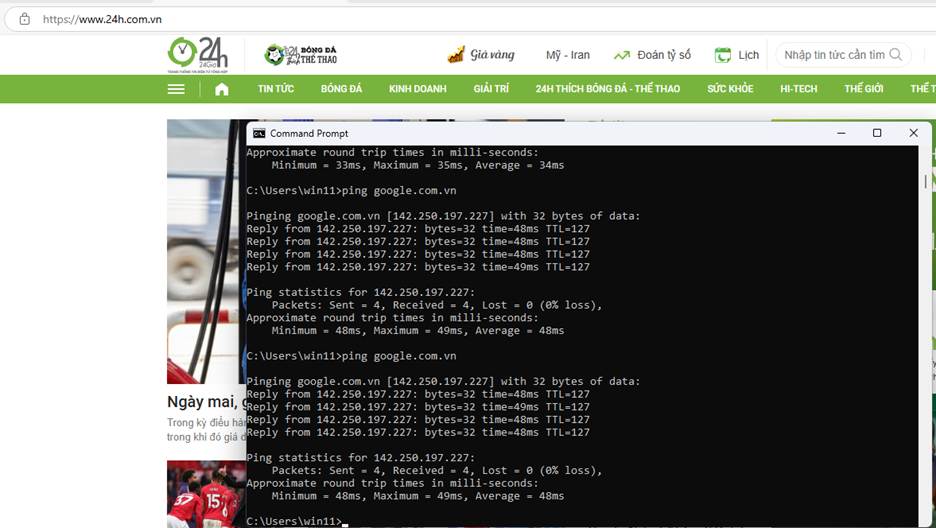This screenshot has height=528, width=936.
Task: Select the HI-TECH menu item
Action: pos(798,89)
